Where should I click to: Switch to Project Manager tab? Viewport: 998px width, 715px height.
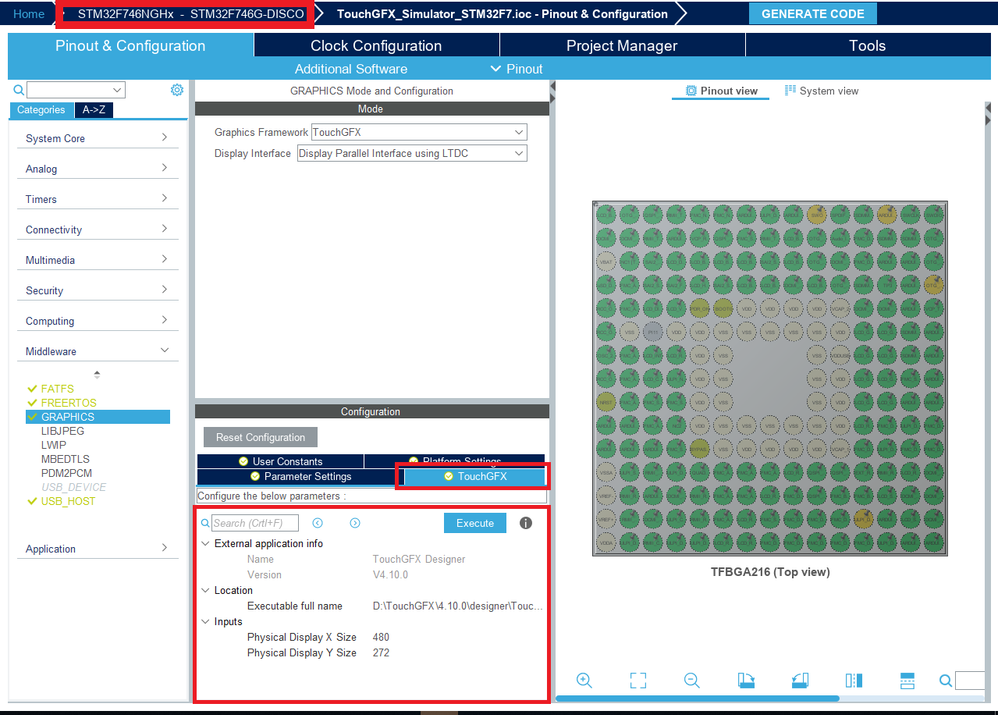pyautogui.click(x=622, y=45)
